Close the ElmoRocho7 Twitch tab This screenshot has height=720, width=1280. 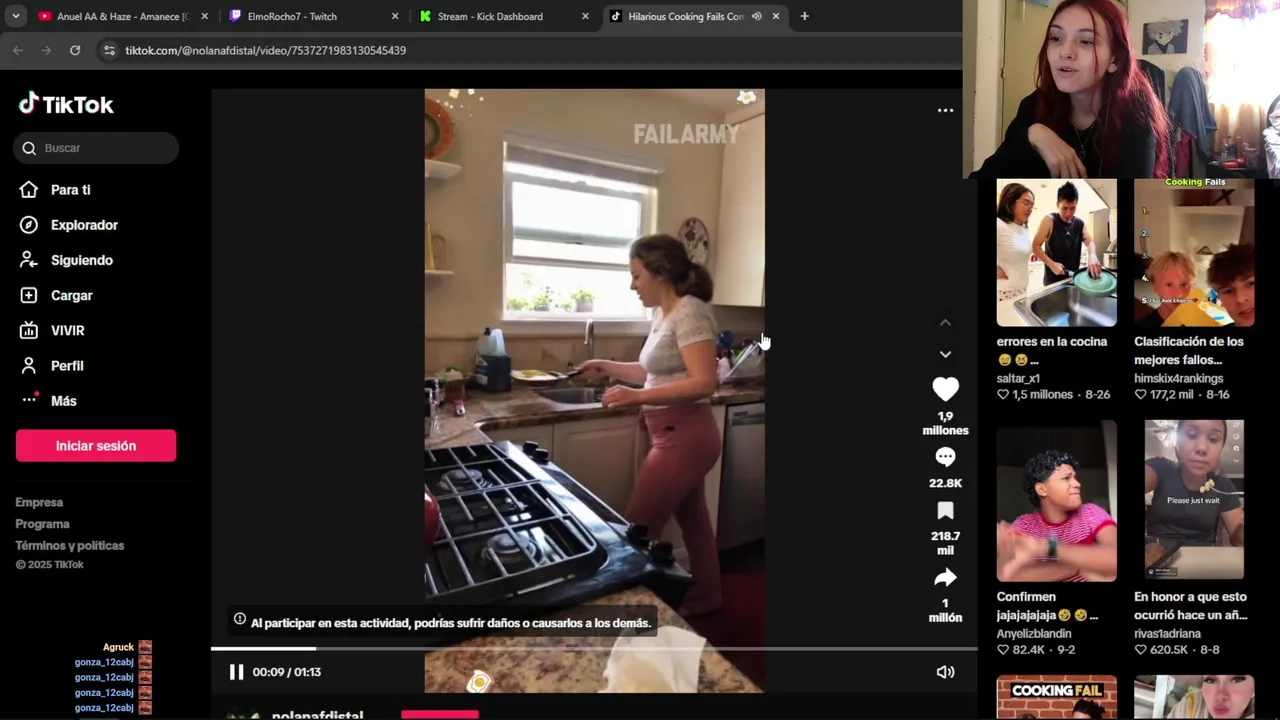tap(395, 16)
